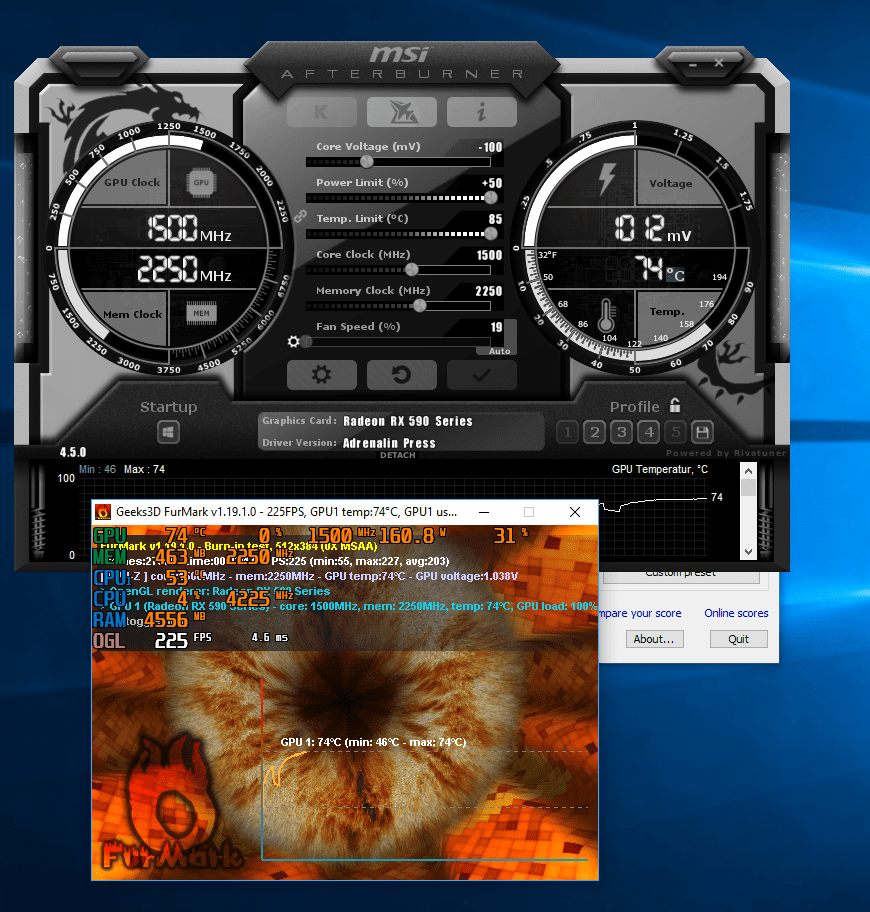Click the thermometer temperature icon
This screenshot has width=870, height=912.
[606, 315]
